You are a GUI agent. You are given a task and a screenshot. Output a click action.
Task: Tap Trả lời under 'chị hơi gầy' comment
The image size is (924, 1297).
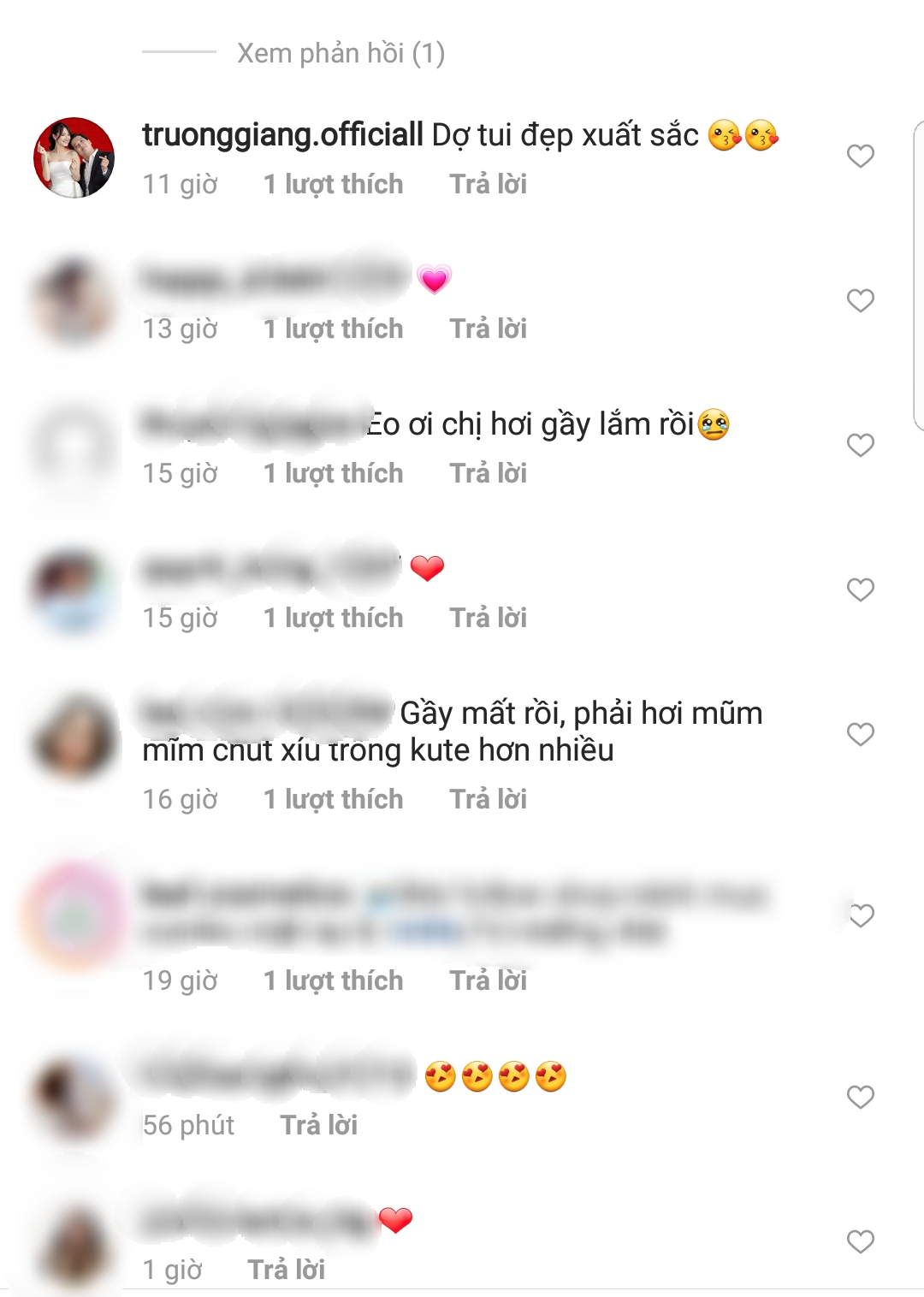click(x=489, y=473)
